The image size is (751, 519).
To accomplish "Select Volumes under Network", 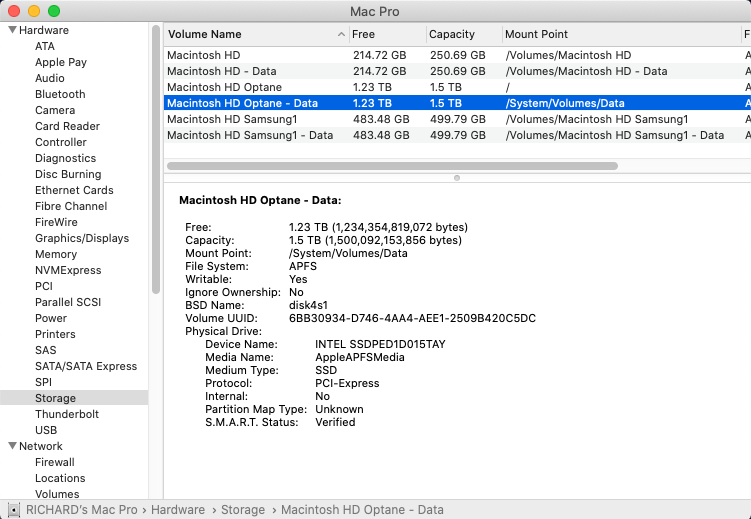I will 57,494.
